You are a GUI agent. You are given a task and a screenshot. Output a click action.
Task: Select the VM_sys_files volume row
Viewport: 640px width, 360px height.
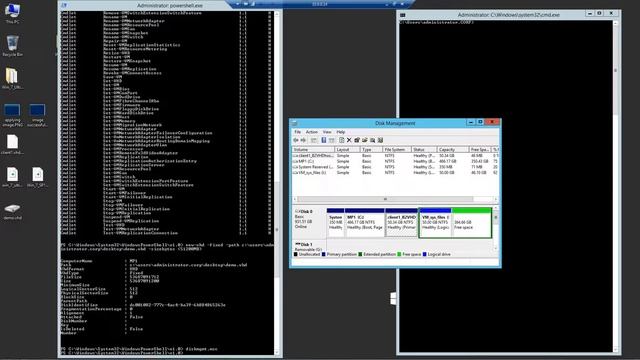click(395, 173)
